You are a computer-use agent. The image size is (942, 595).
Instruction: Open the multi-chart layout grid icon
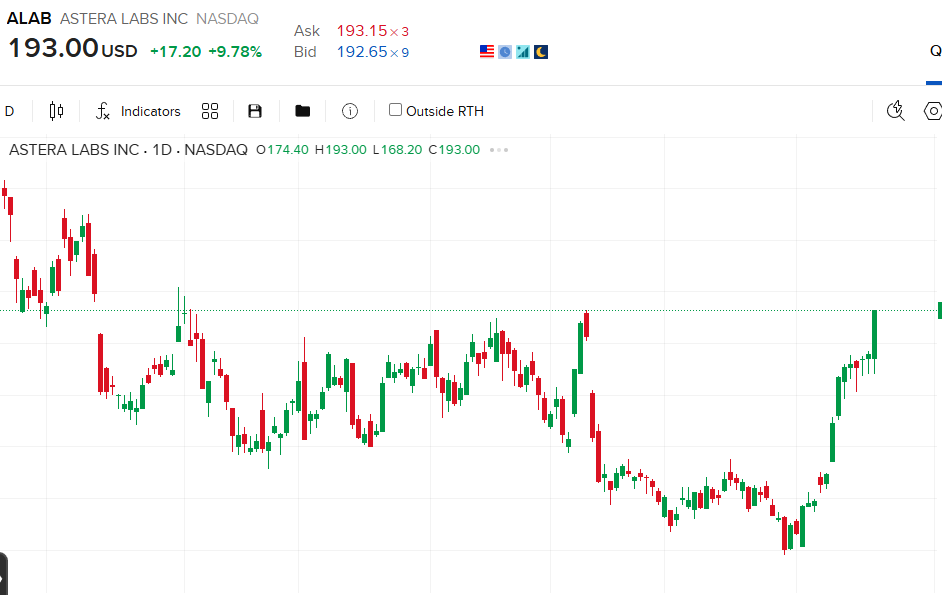[209, 111]
